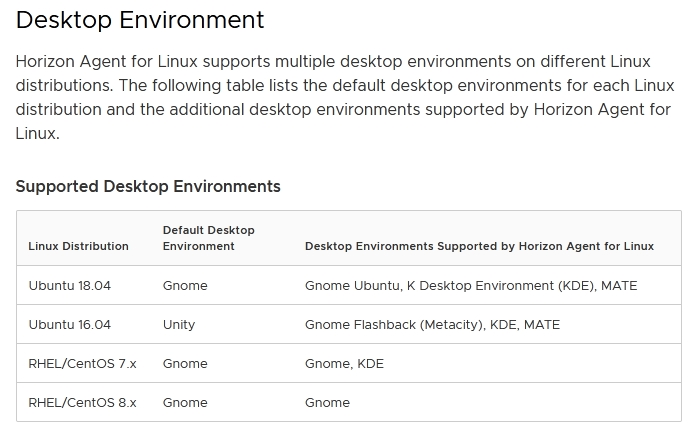Select the Ubuntu 16.04 cell

tap(70, 324)
